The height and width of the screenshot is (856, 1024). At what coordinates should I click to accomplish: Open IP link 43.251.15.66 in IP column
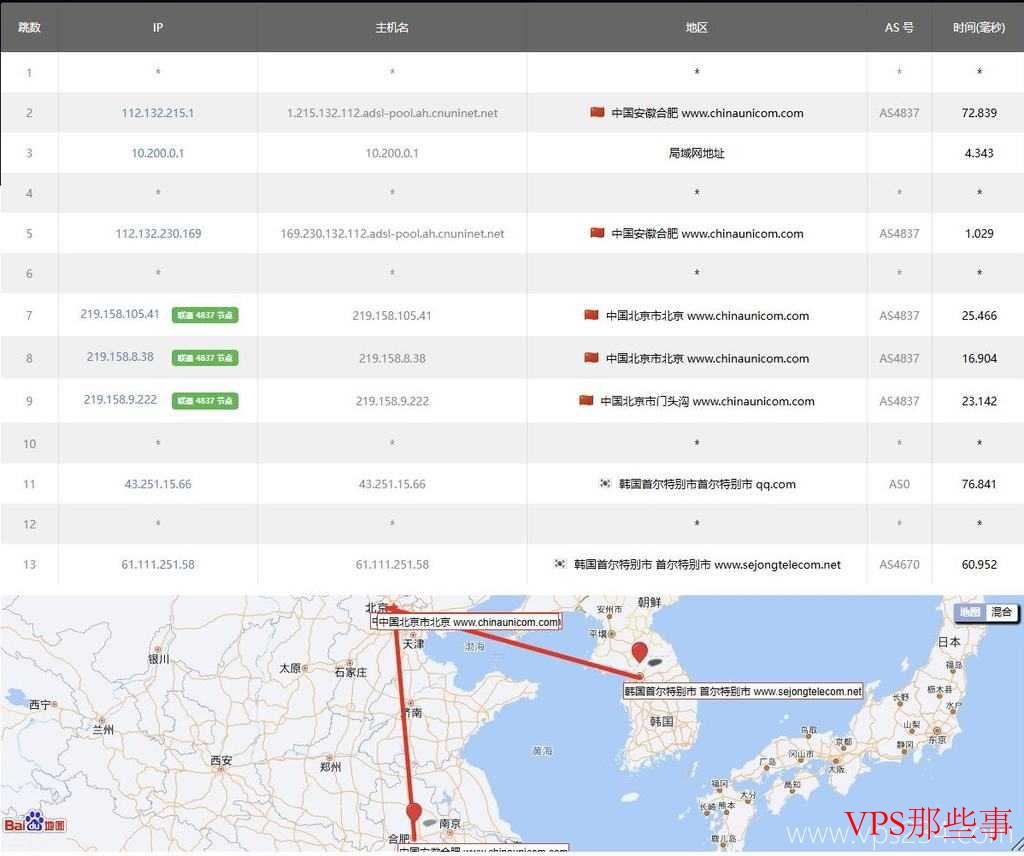point(158,484)
